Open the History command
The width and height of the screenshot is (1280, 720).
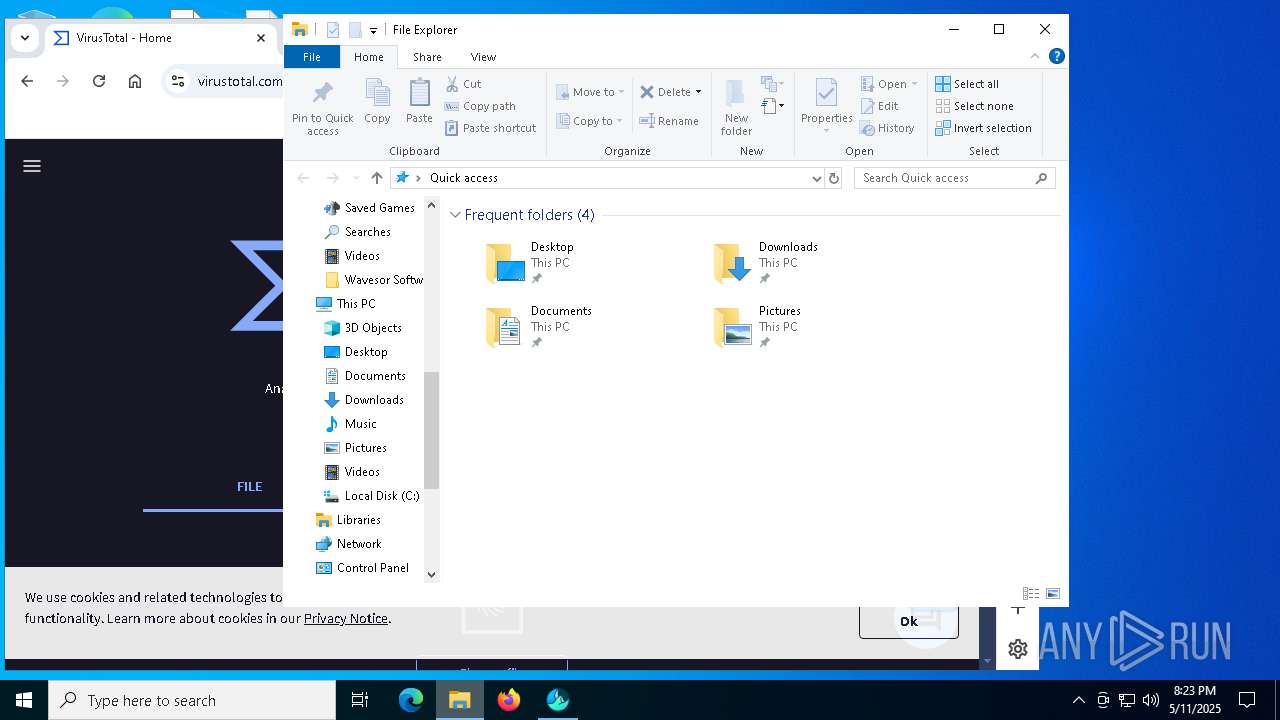coord(887,128)
